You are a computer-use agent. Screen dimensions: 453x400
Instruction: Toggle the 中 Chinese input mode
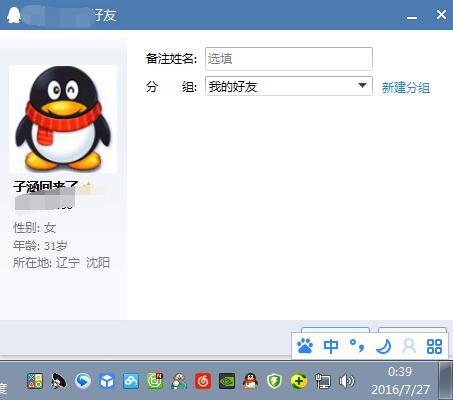click(x=331, y=346)
